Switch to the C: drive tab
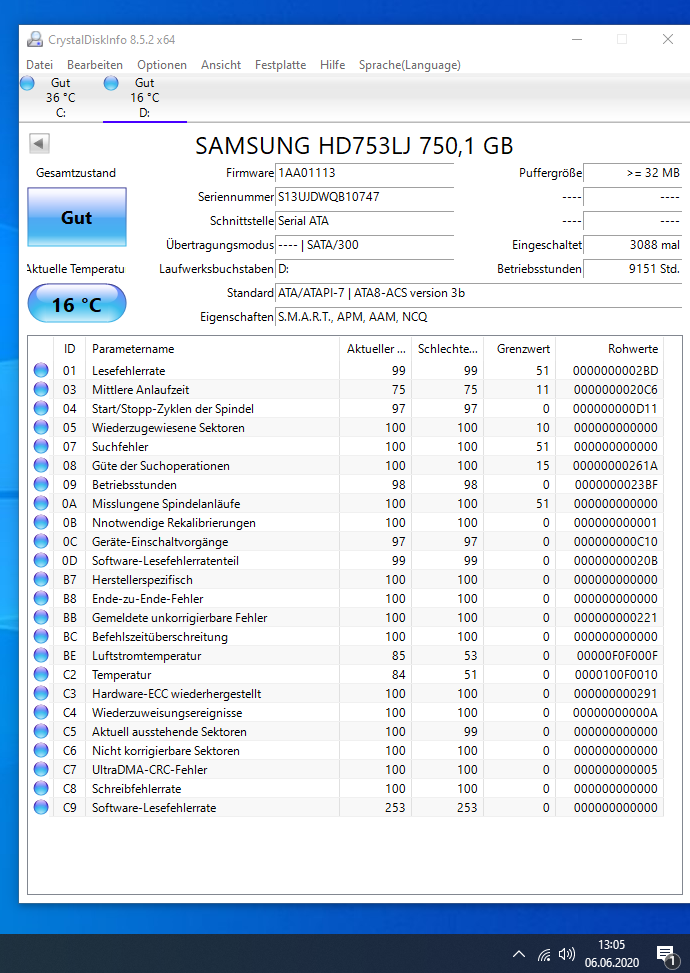 61,97
